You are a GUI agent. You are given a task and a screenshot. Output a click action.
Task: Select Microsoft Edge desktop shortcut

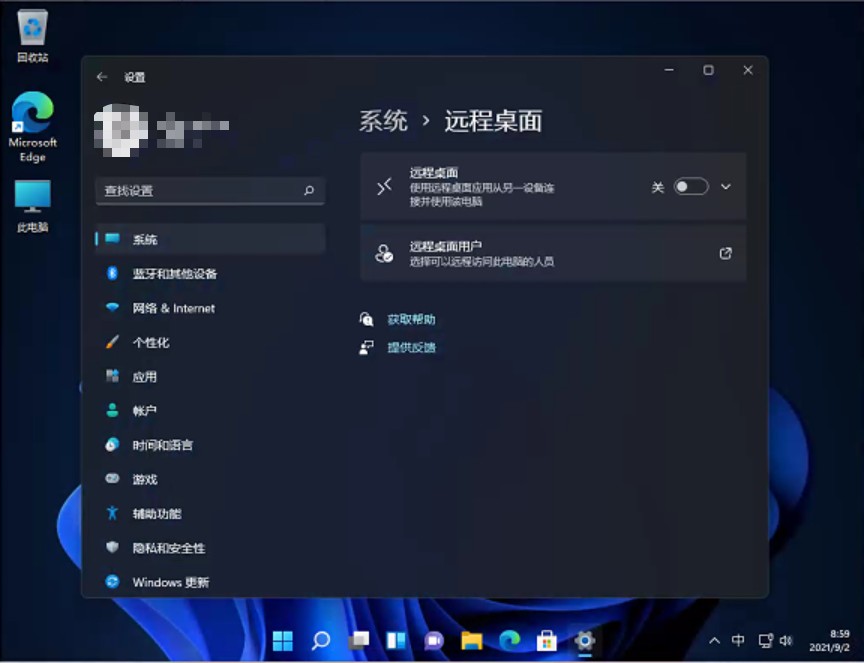(33, 127)
